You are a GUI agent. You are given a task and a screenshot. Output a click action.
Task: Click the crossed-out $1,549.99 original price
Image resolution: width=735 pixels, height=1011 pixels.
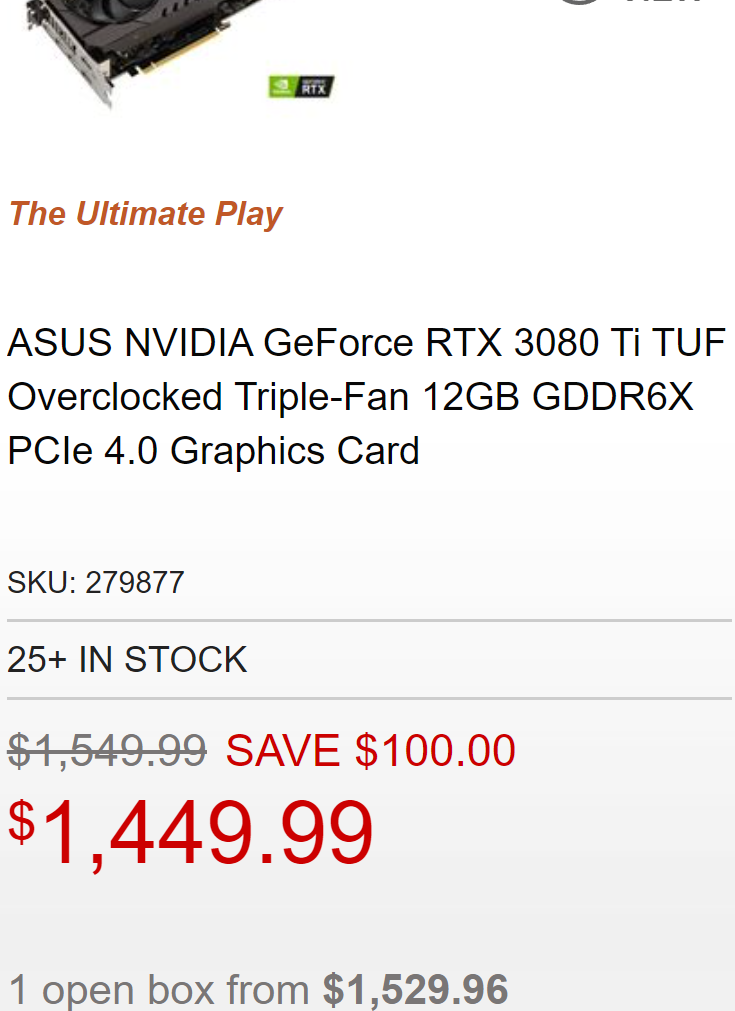tap(107, 750)
